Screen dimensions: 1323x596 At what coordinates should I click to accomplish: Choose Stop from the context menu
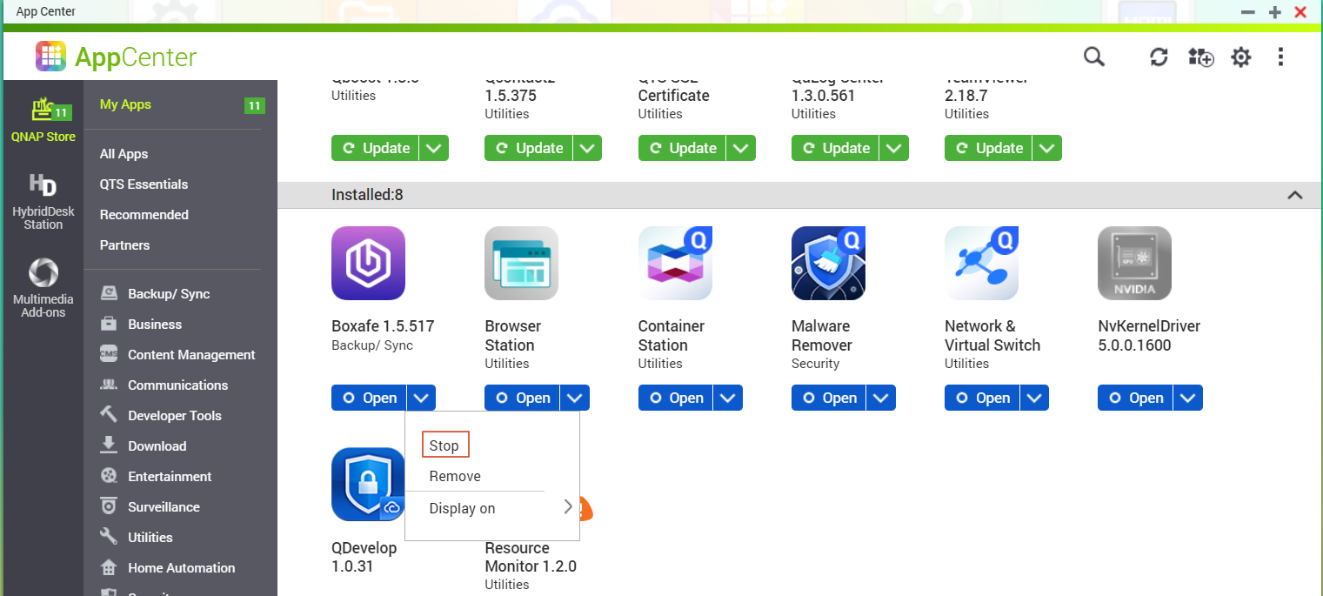[x=444, y=446]
